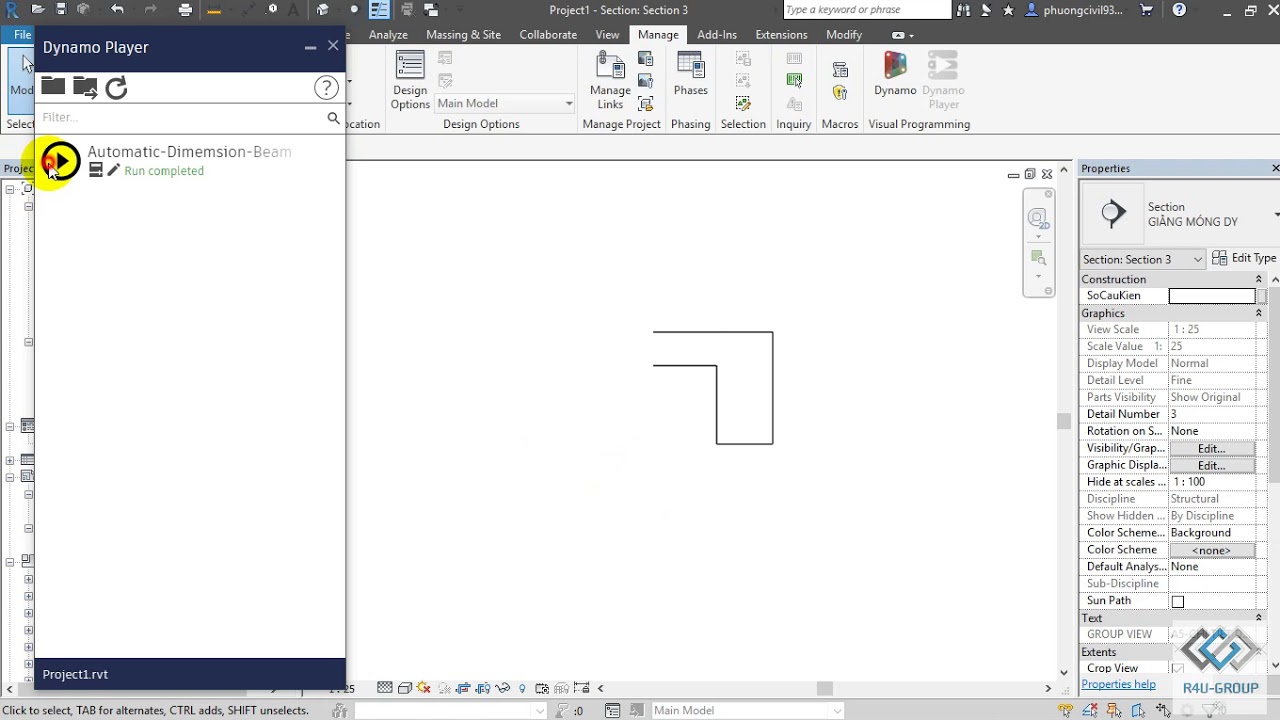
Task: Switch to the Analyze ribbon tab
Action: click(x=388, y=34)
